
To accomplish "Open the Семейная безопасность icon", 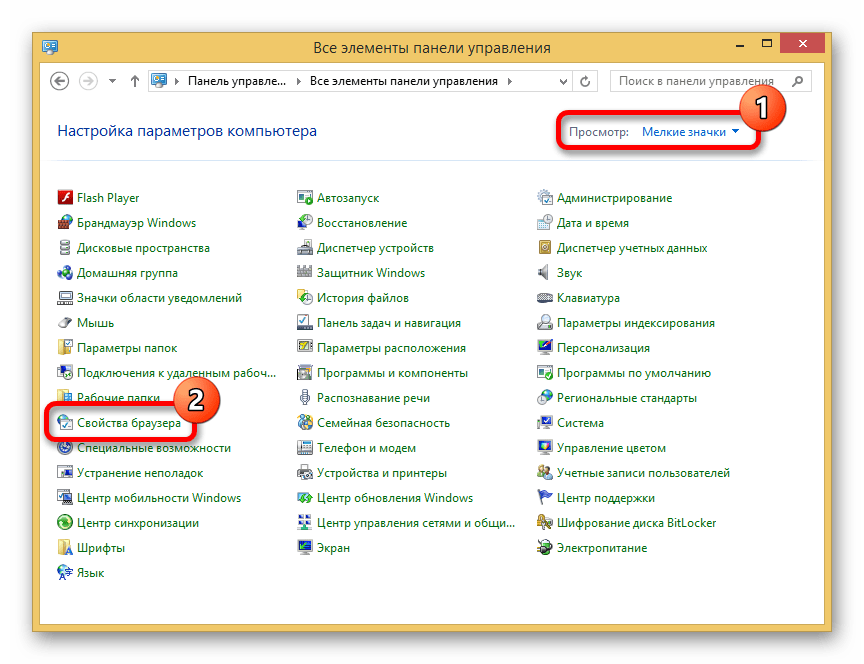I will click(305, 423).
